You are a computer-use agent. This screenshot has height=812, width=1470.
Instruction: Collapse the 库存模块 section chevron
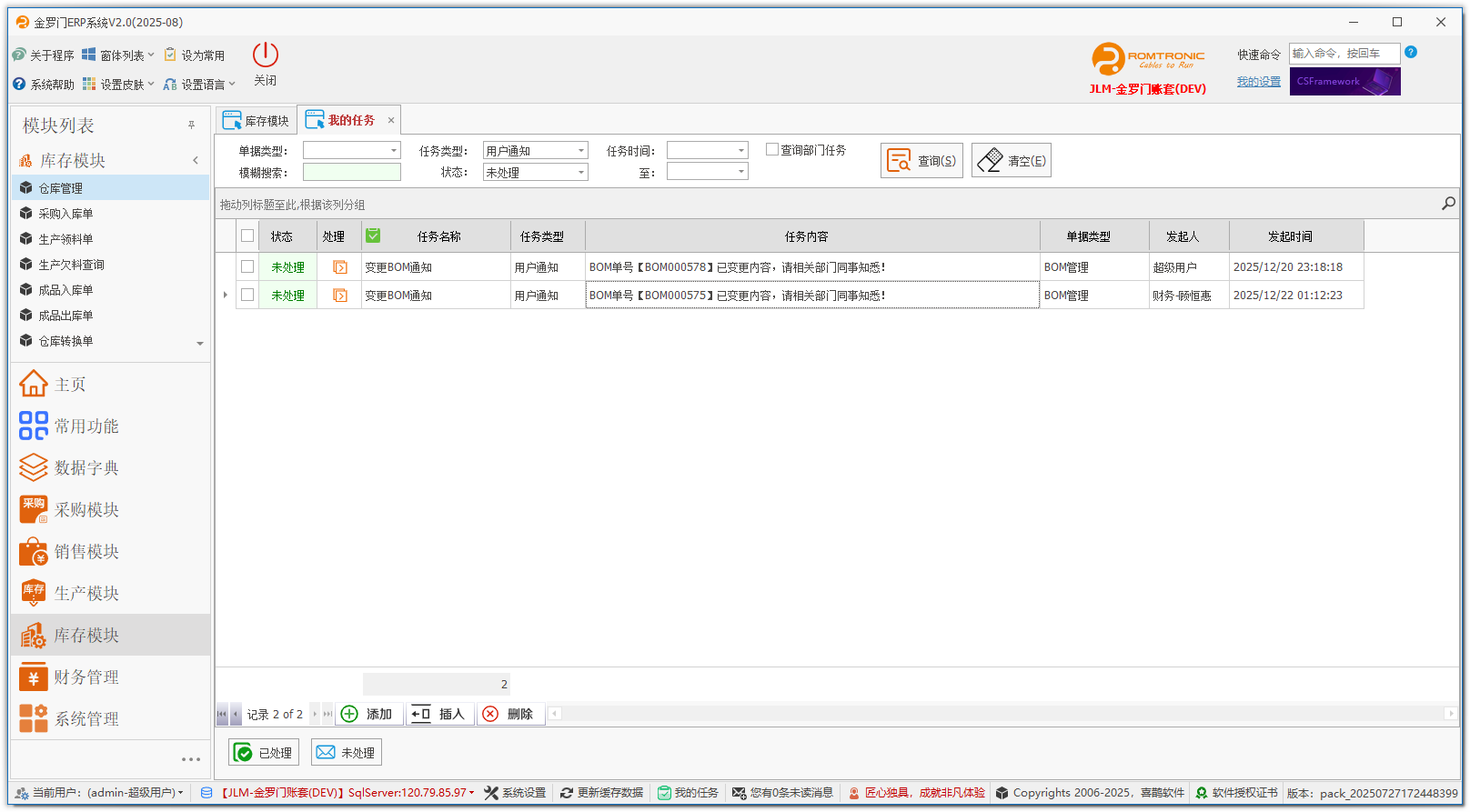[x=196, y=161]
